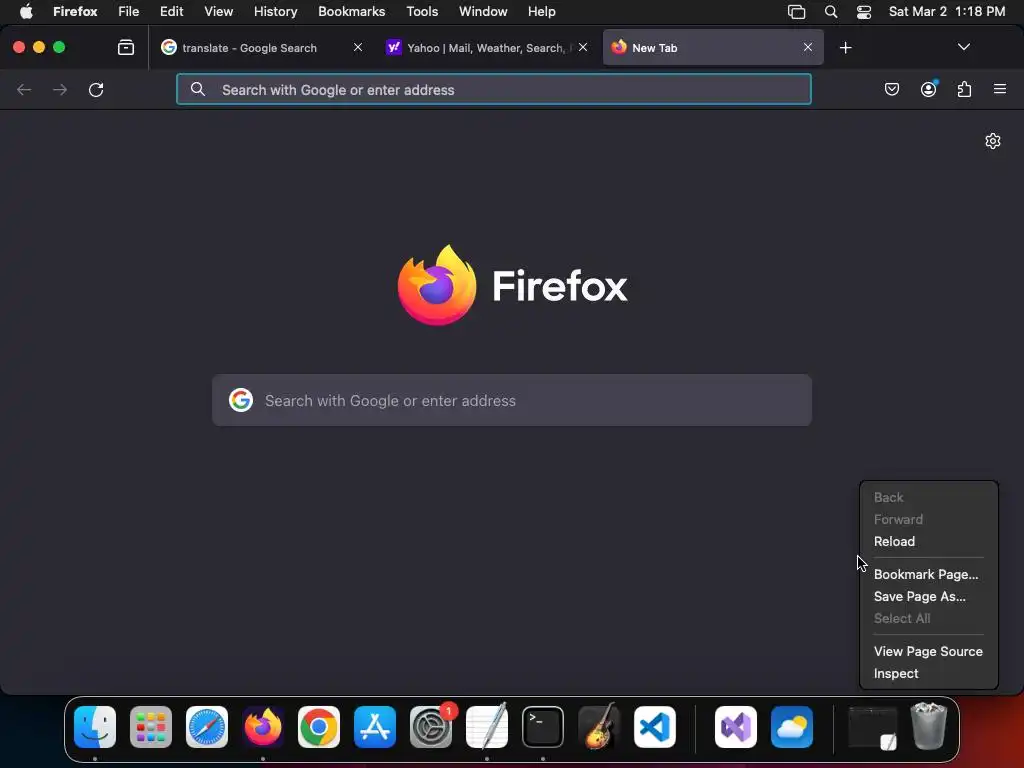Choose Bookmark Page in context menu
The width and height of the screenshot is (1024, 768).
pyautogui.click(x=926, y=575)
